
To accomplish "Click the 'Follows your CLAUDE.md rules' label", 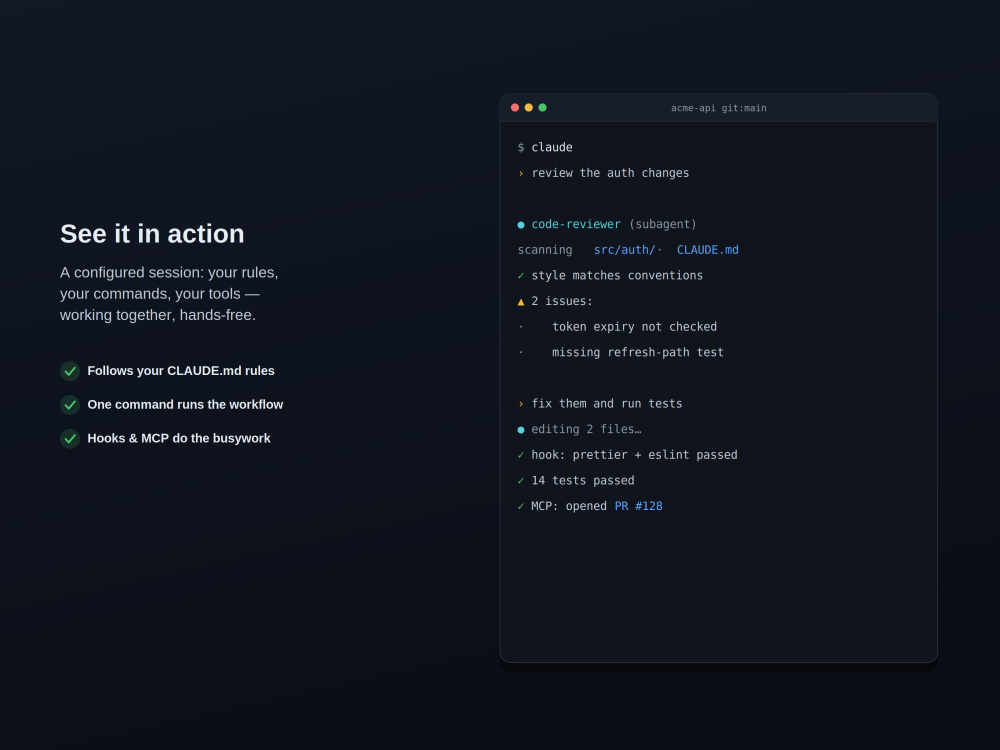I will coord(181,371).
